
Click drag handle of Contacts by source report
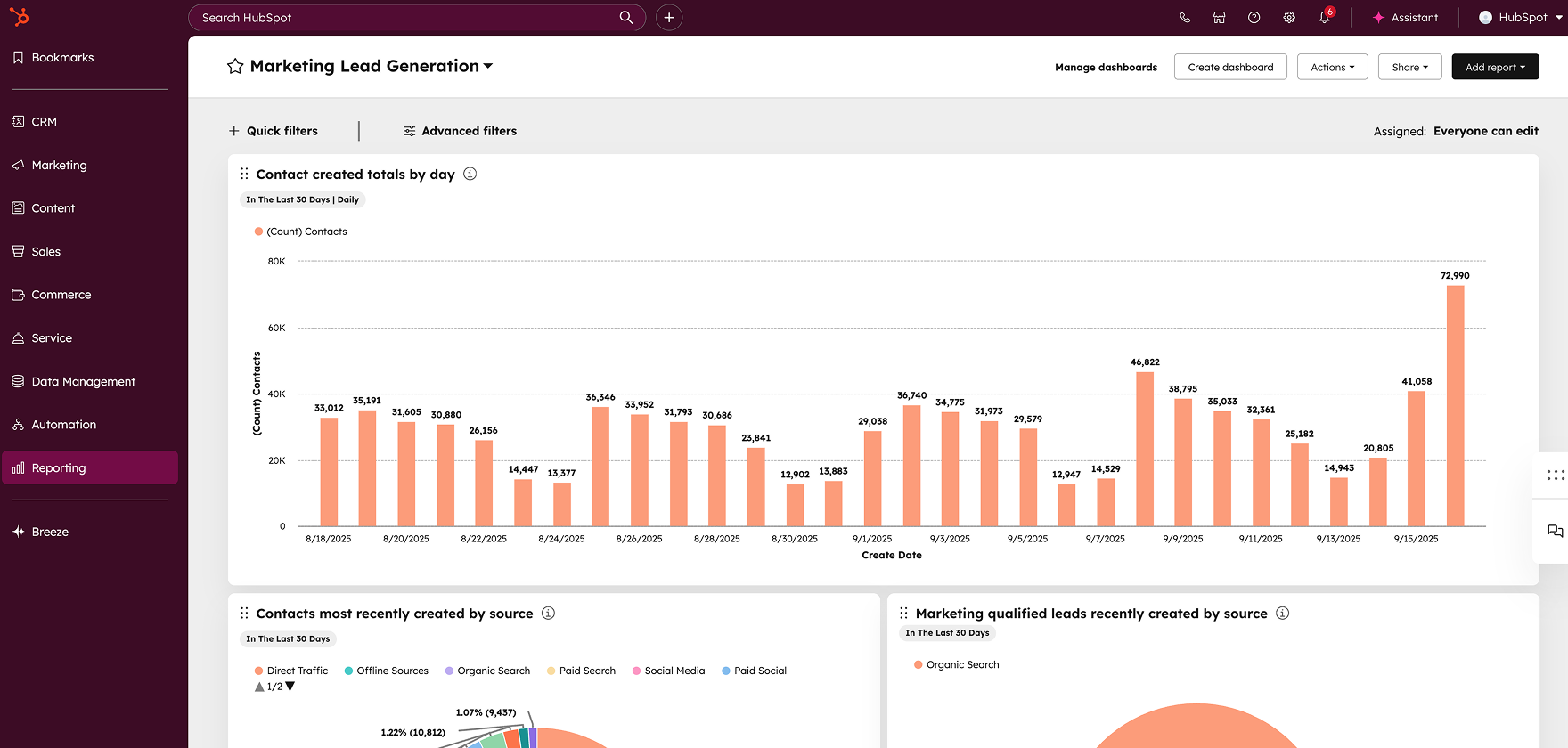pos(244,613)
